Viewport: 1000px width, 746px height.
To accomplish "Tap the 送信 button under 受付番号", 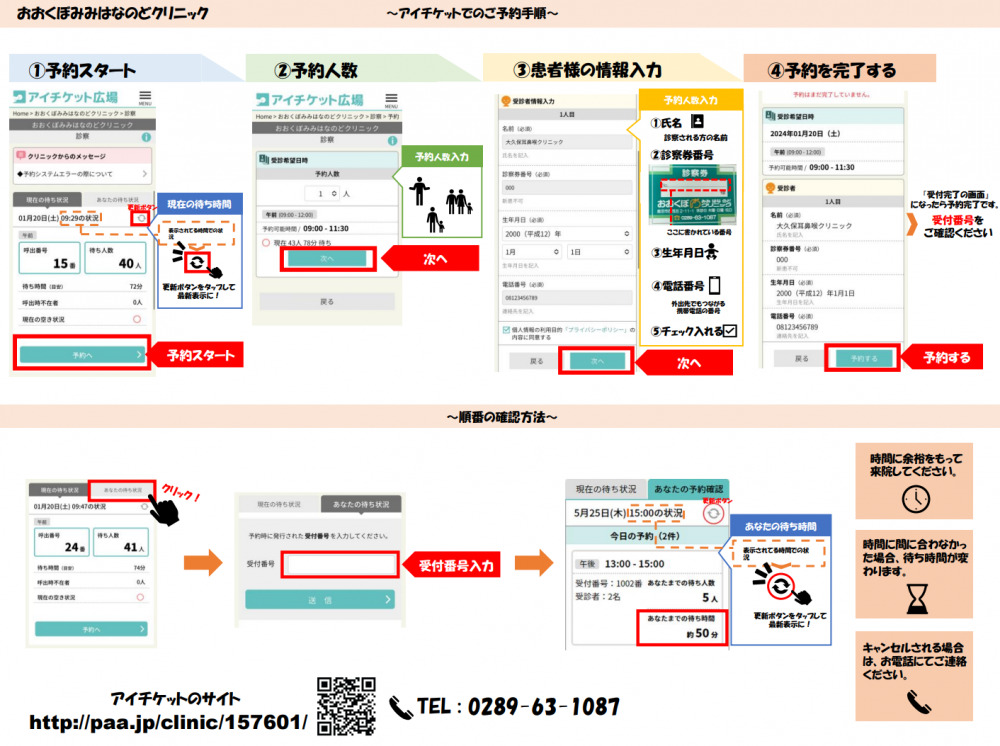I will (x=320, y=599).
